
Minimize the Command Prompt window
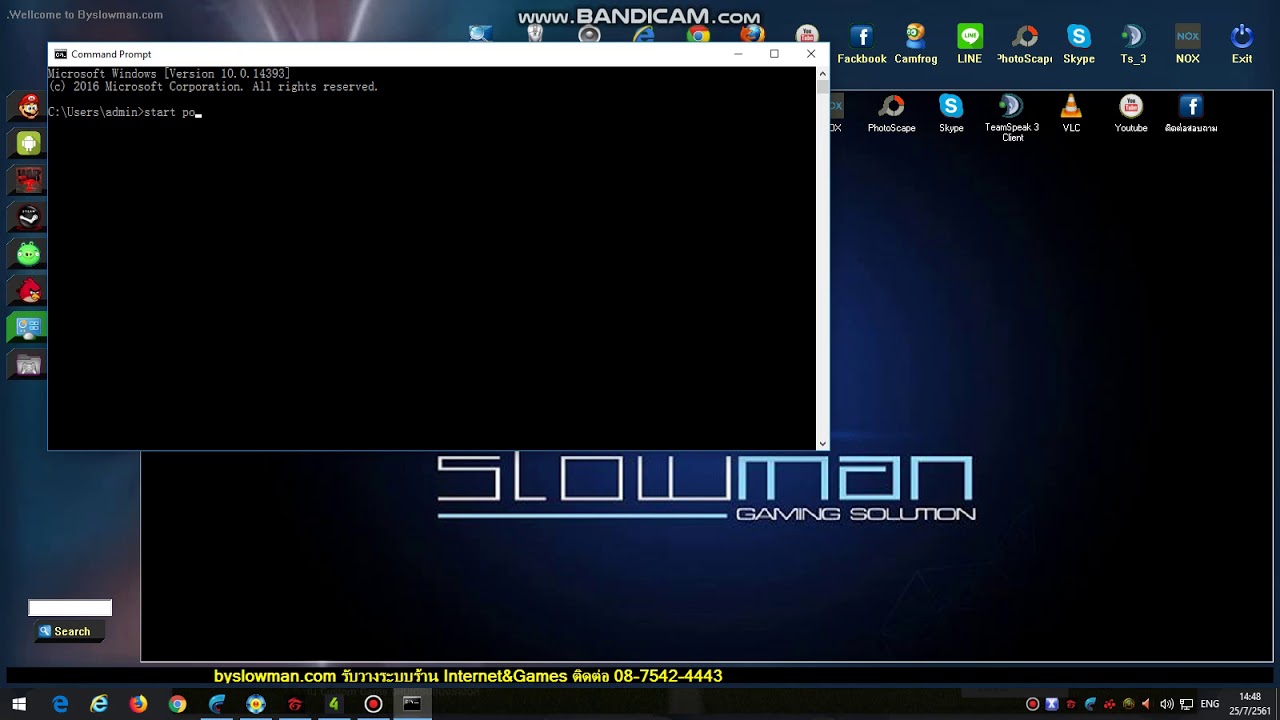point(738,54)
